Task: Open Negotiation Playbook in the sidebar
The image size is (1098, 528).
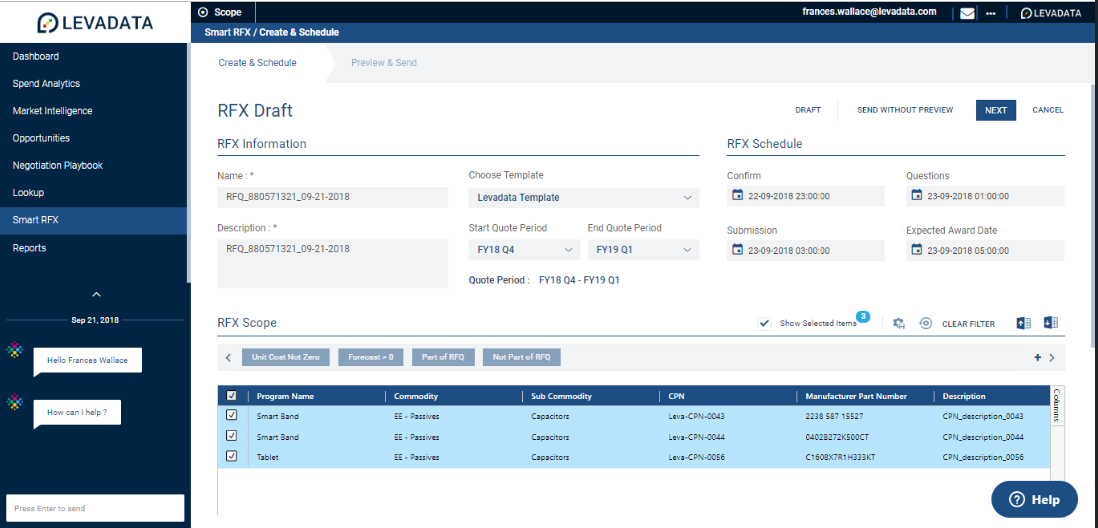Action: point(57,165)
